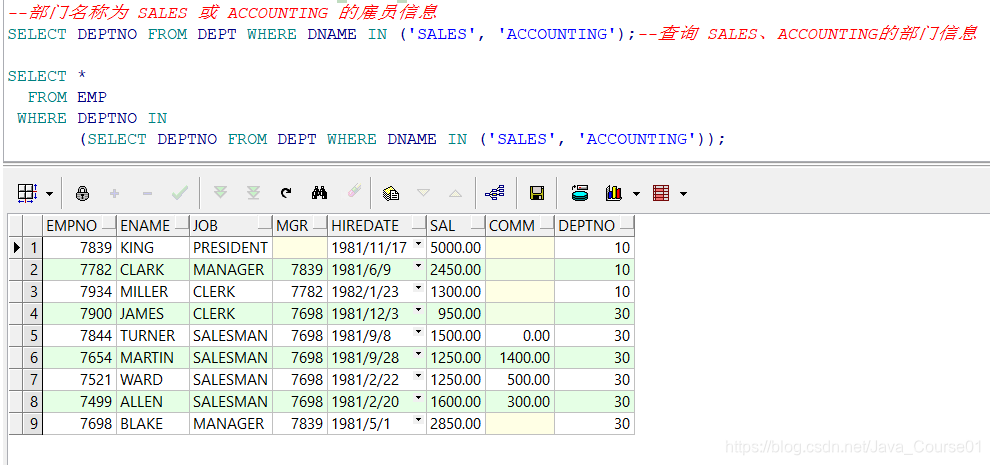
Task: Open date dropdown for 1981/6/9
Action: pyautogui.click(x=418, y=267)
